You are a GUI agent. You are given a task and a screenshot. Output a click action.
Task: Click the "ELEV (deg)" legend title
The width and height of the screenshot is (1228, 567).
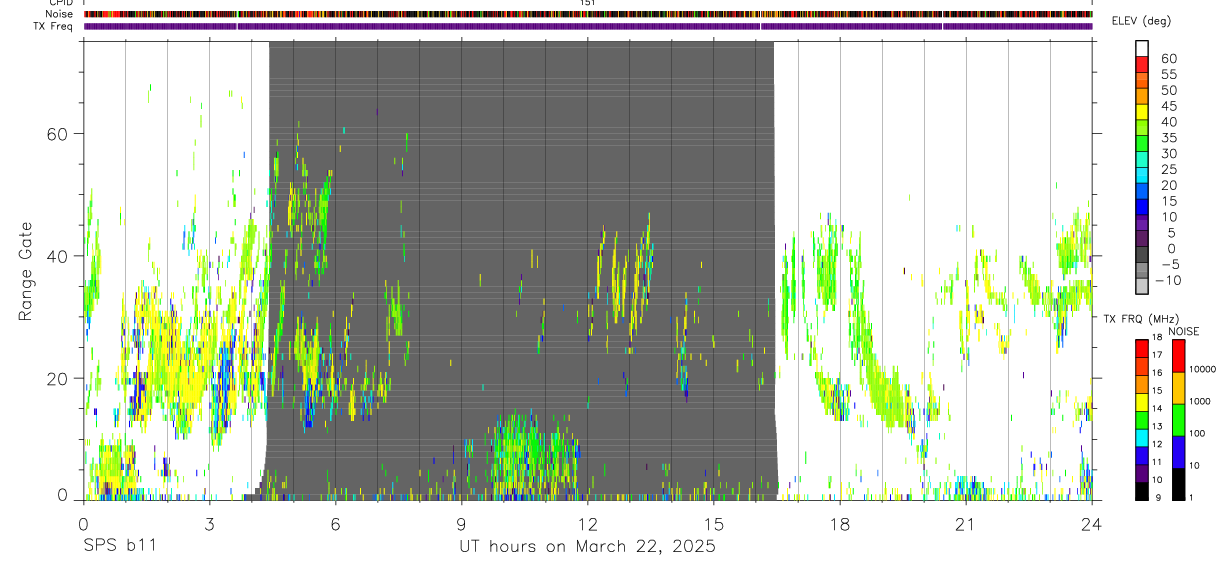[x=1141, y=21]
